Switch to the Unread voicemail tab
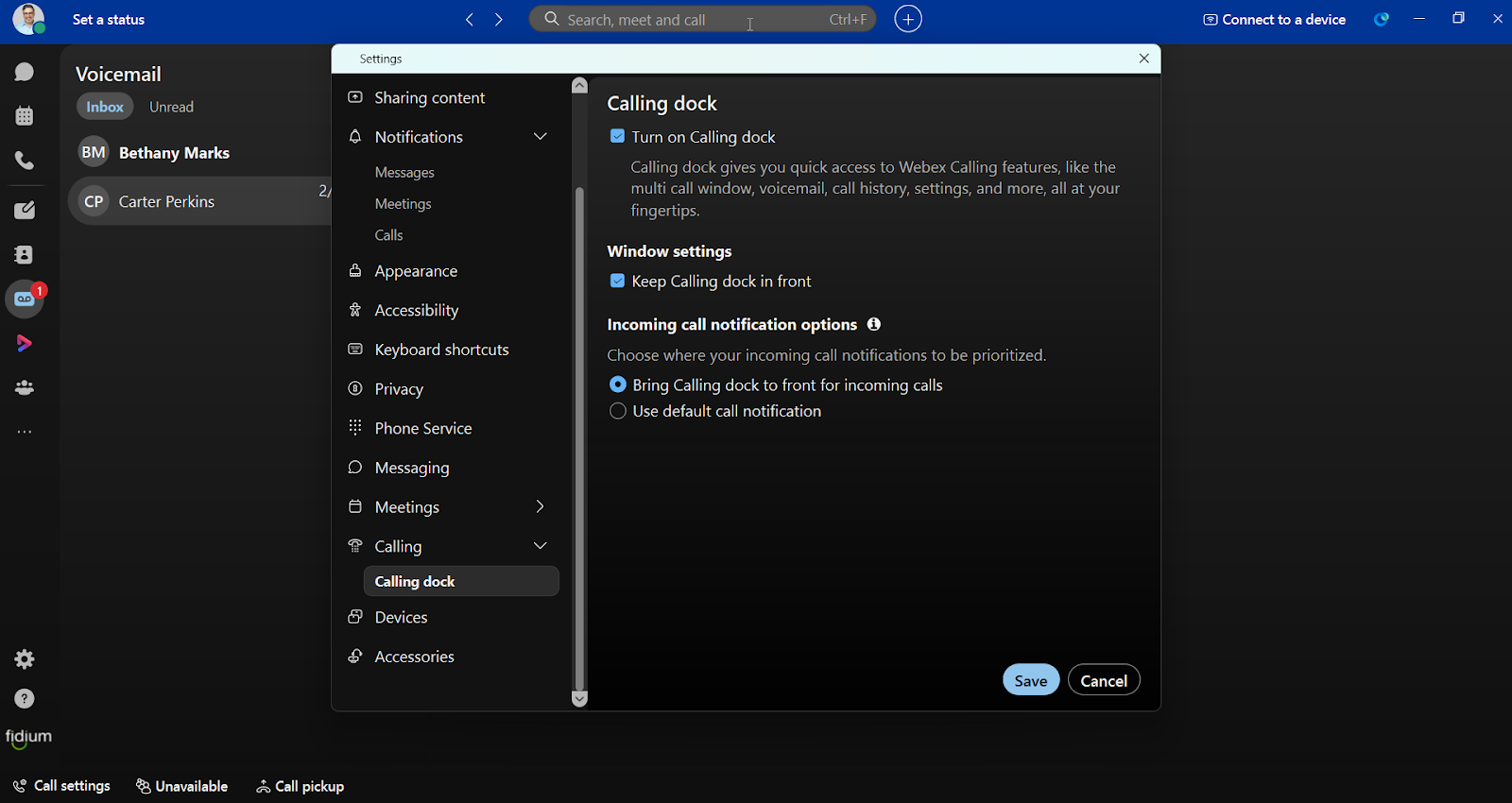Screen dimensions: 1512x803 pyautogui.click(x=171, y=107)
